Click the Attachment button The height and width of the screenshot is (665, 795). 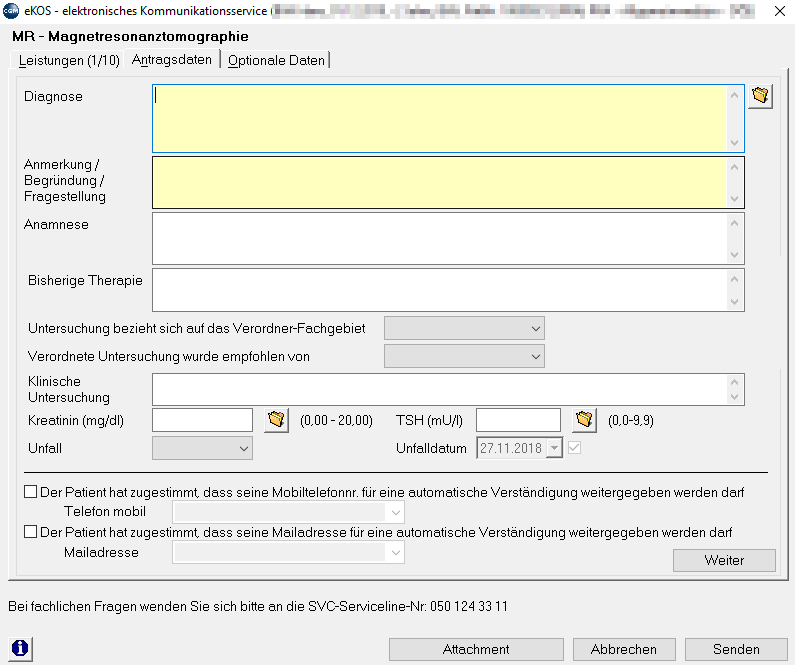pos(476,649)
